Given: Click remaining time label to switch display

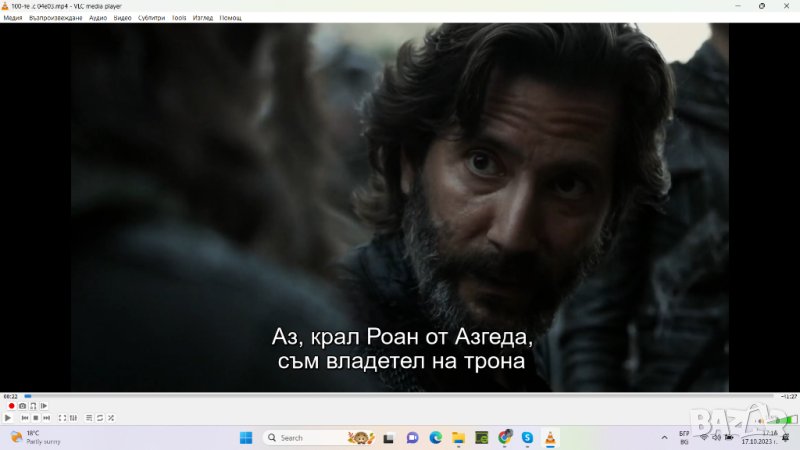Looking at the screenshot, I should [788, 397].
